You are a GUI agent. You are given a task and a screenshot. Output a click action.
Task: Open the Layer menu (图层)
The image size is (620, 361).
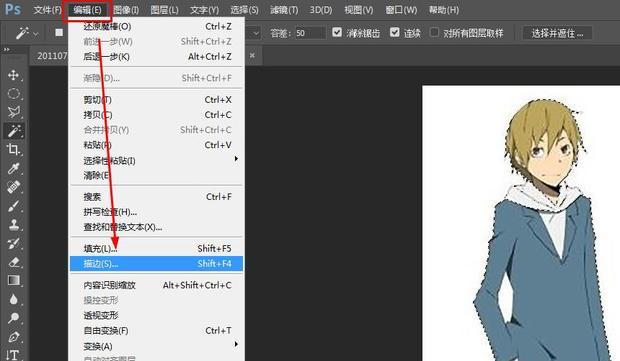point(164,10)
